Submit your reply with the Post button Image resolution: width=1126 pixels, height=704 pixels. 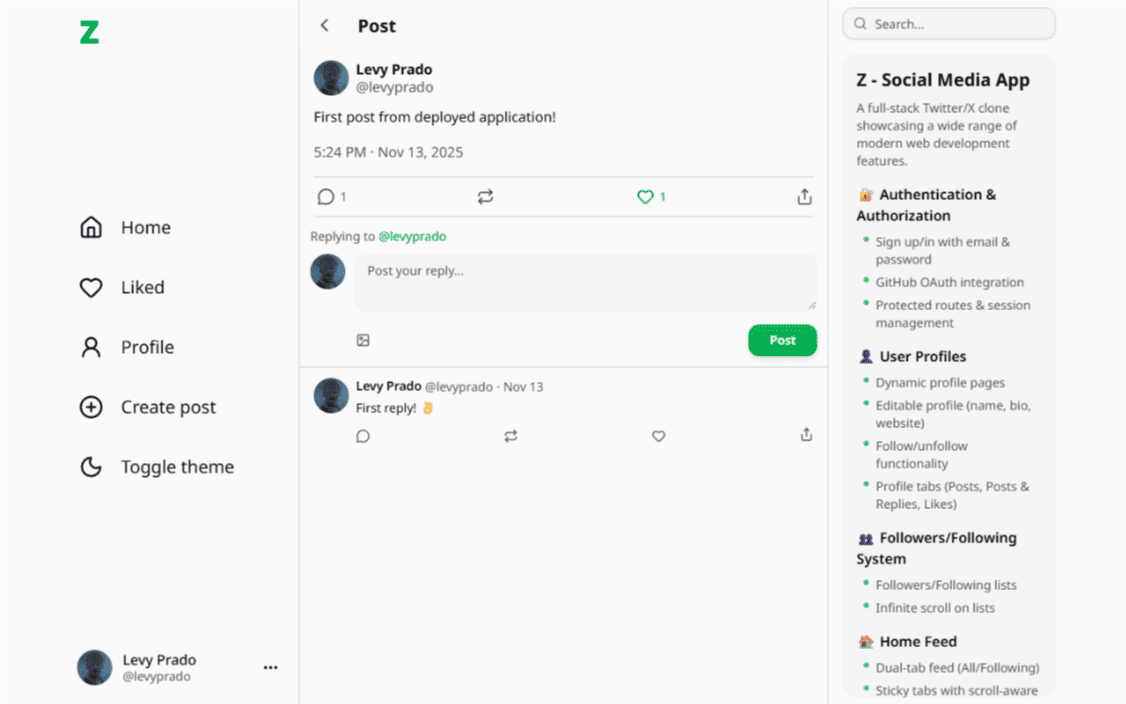pyautogui.click(x=782, y=340)
